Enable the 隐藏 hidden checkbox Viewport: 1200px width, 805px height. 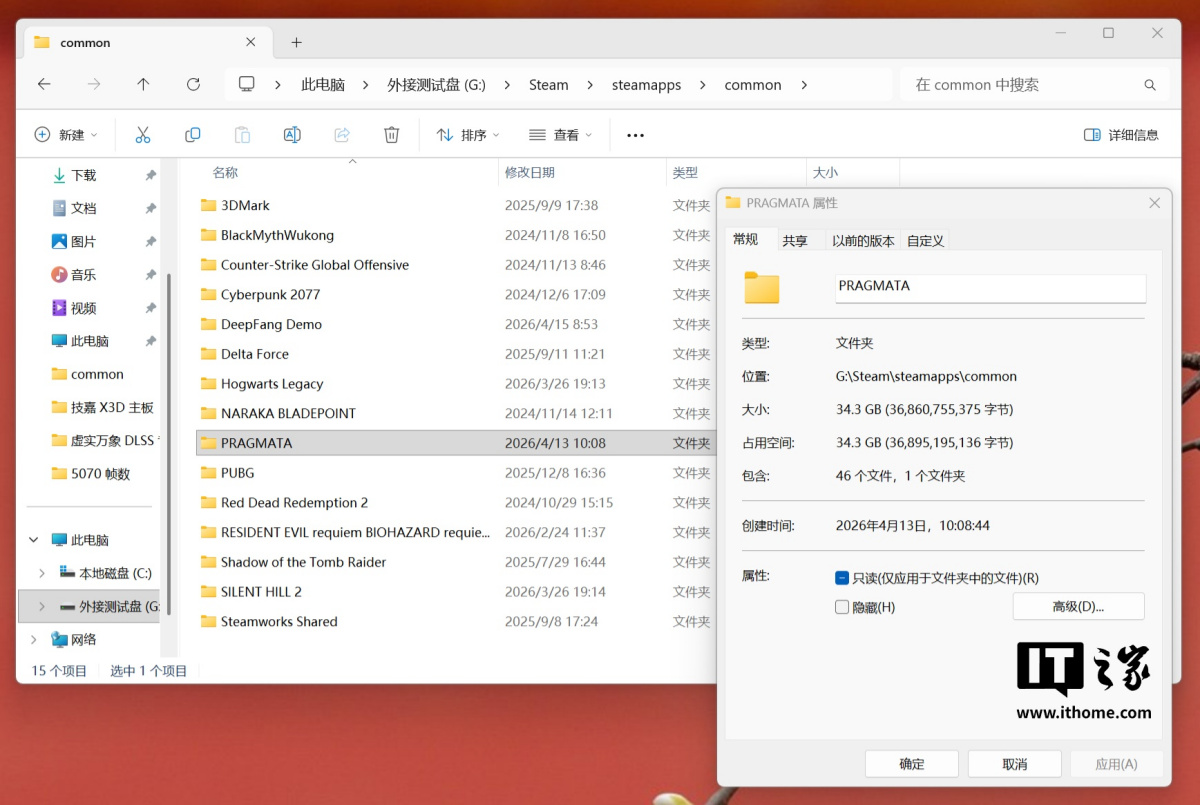[x=842, y=607]
